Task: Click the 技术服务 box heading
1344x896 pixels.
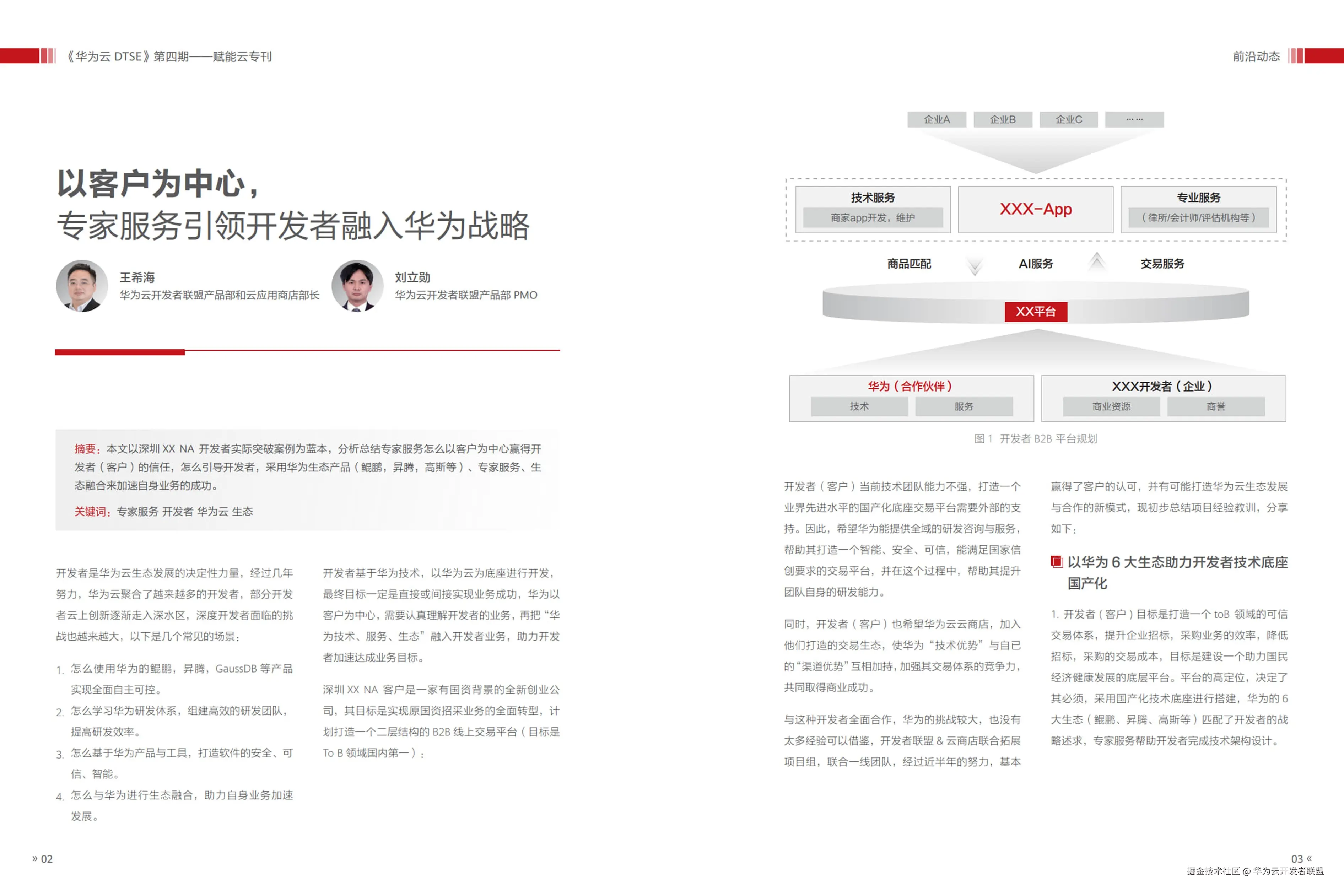Action: coord(873,198)
